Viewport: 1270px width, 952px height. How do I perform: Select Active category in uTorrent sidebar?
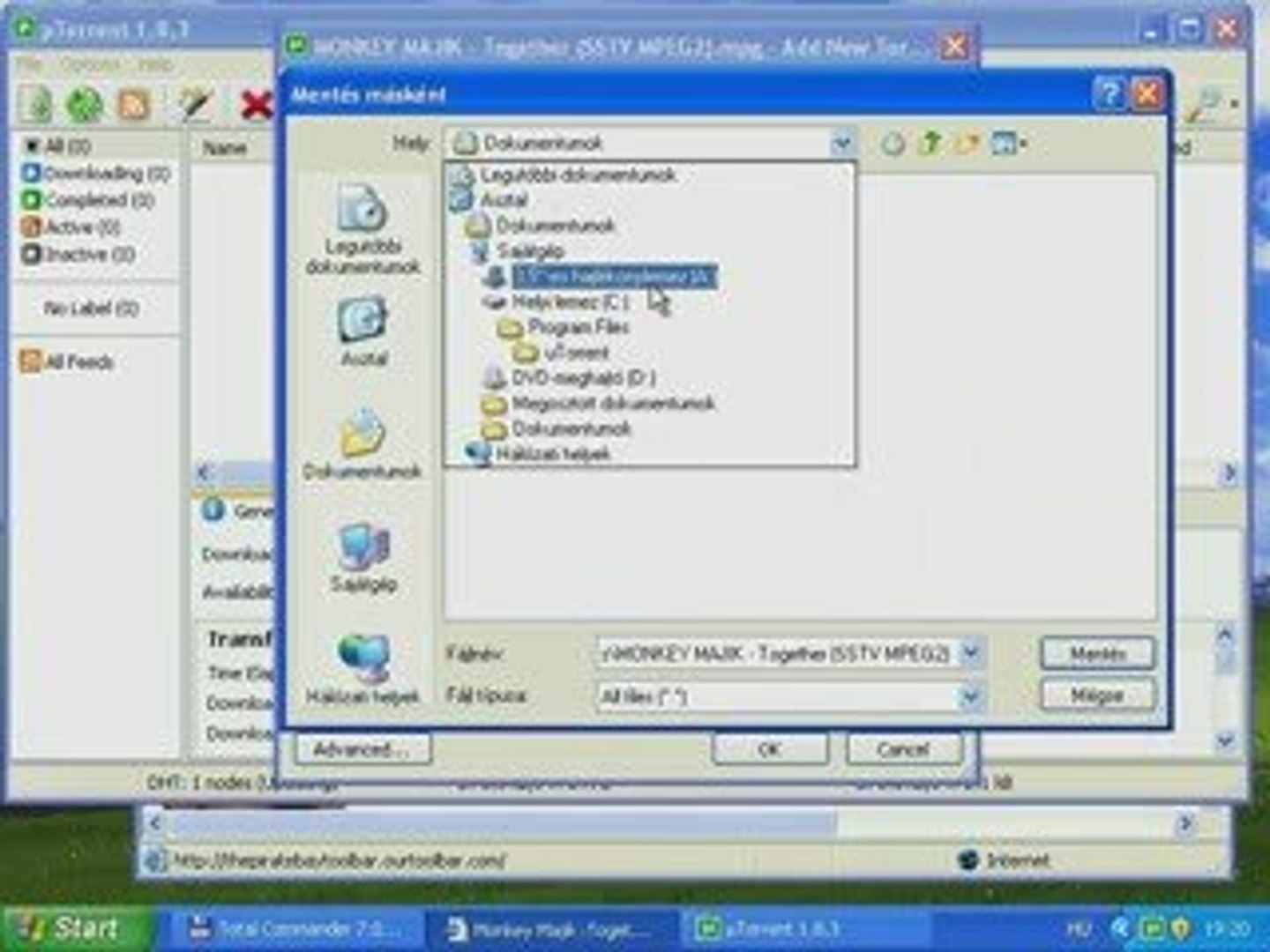click(71, 227)
